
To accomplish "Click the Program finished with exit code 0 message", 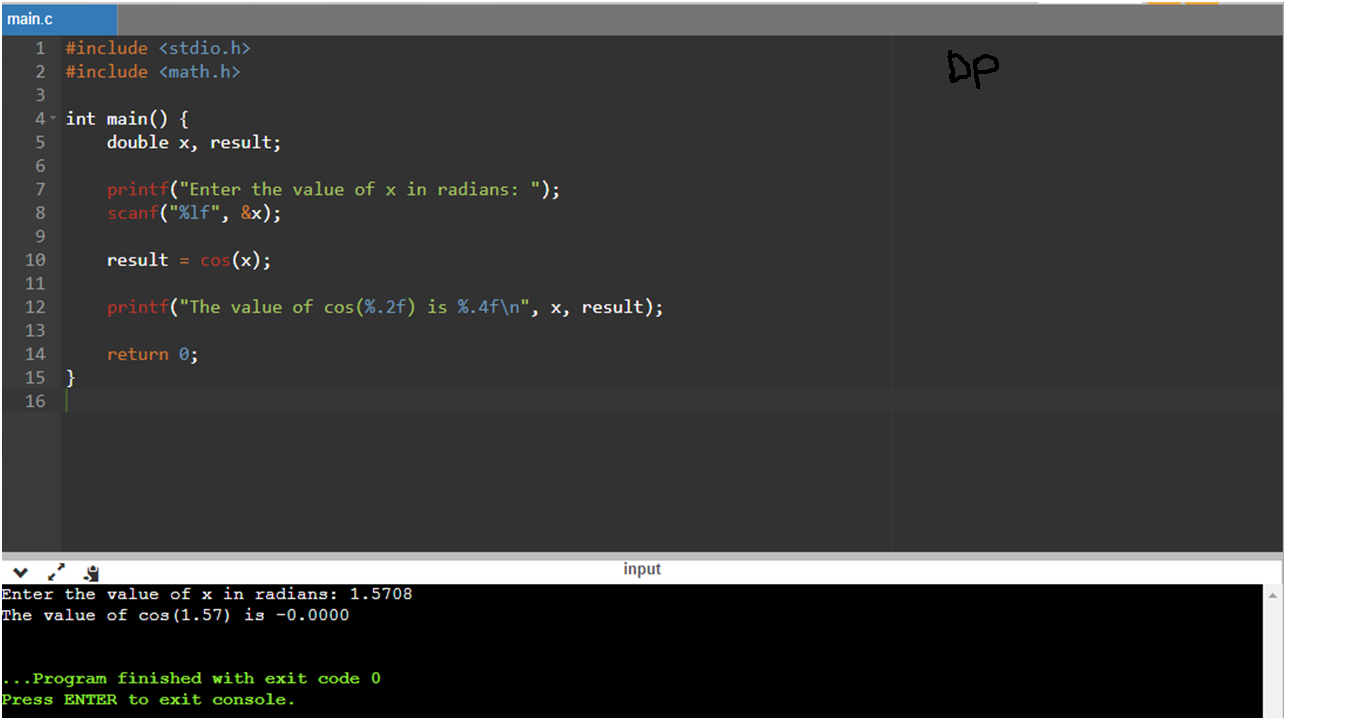I will (190, 677).
